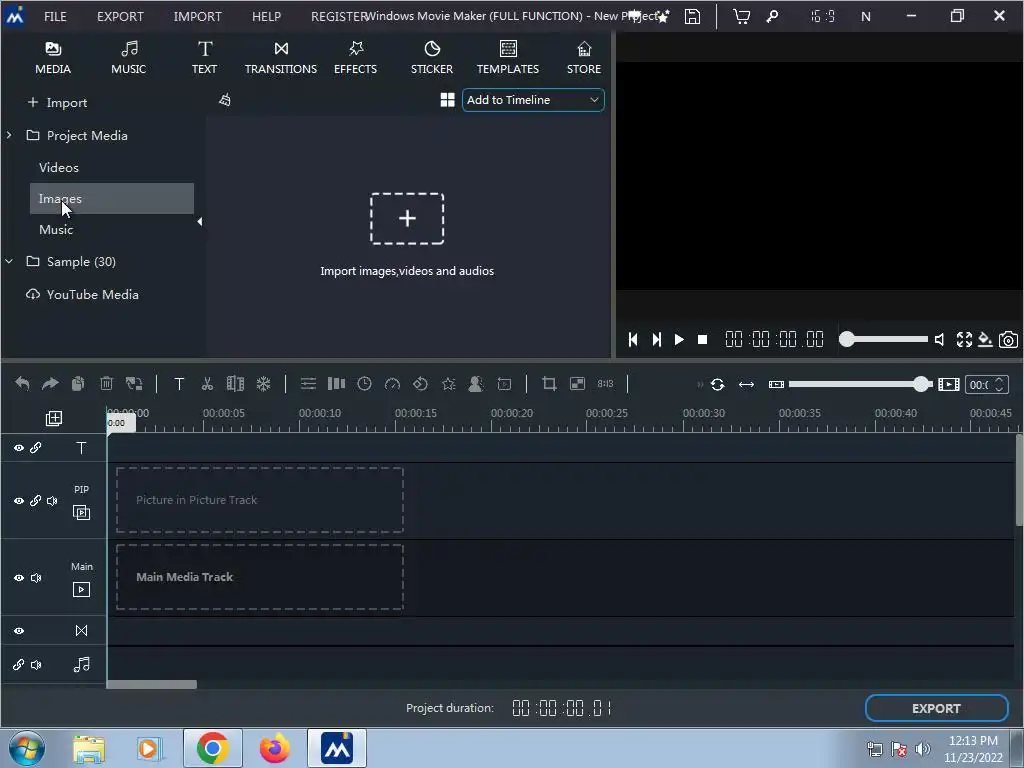1024x768 pixels.
Task: Toggle link on the PIP track
Action: coord(36,501)
